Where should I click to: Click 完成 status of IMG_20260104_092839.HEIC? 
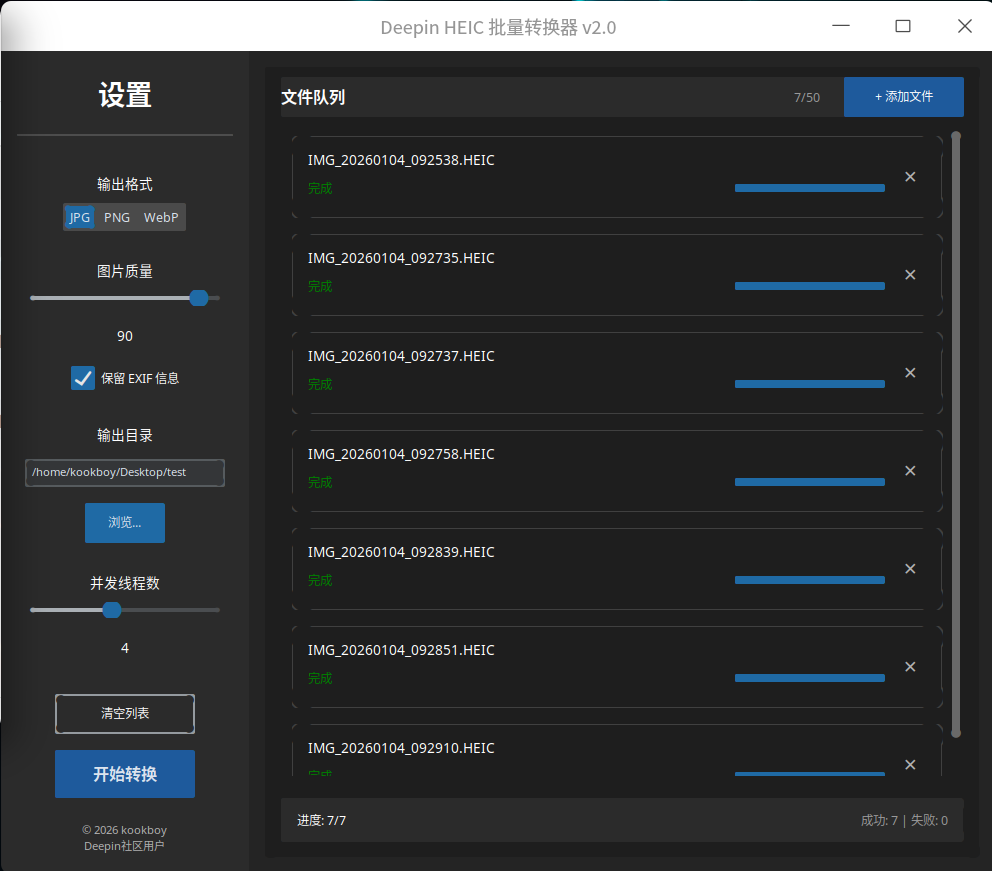coord(320,581)
